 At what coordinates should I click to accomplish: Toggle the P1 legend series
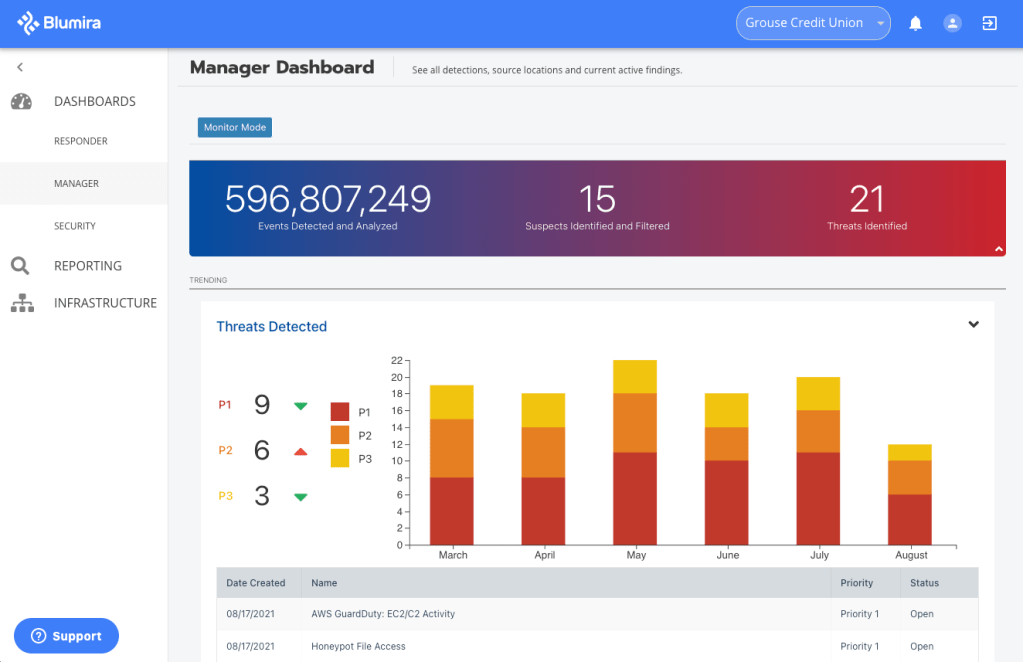[x=340, y=412]
